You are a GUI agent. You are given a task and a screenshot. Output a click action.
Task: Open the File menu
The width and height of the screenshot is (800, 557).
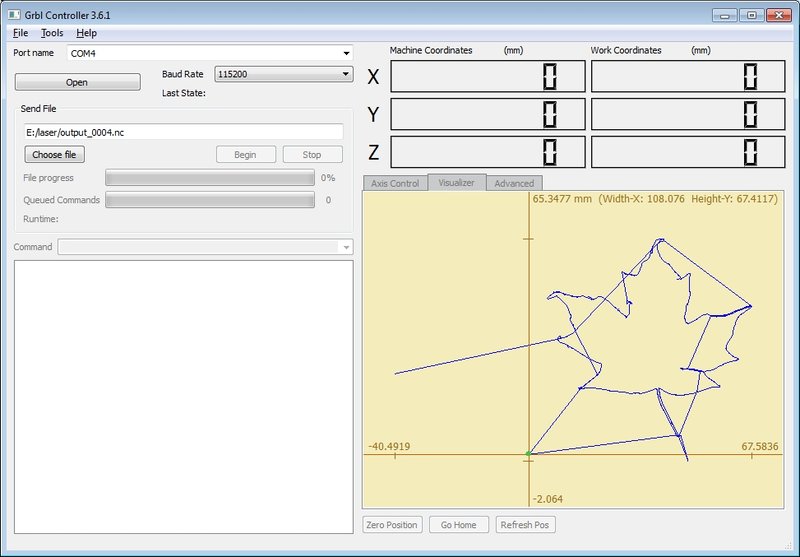pyautogui.click(x=20, y=33)
